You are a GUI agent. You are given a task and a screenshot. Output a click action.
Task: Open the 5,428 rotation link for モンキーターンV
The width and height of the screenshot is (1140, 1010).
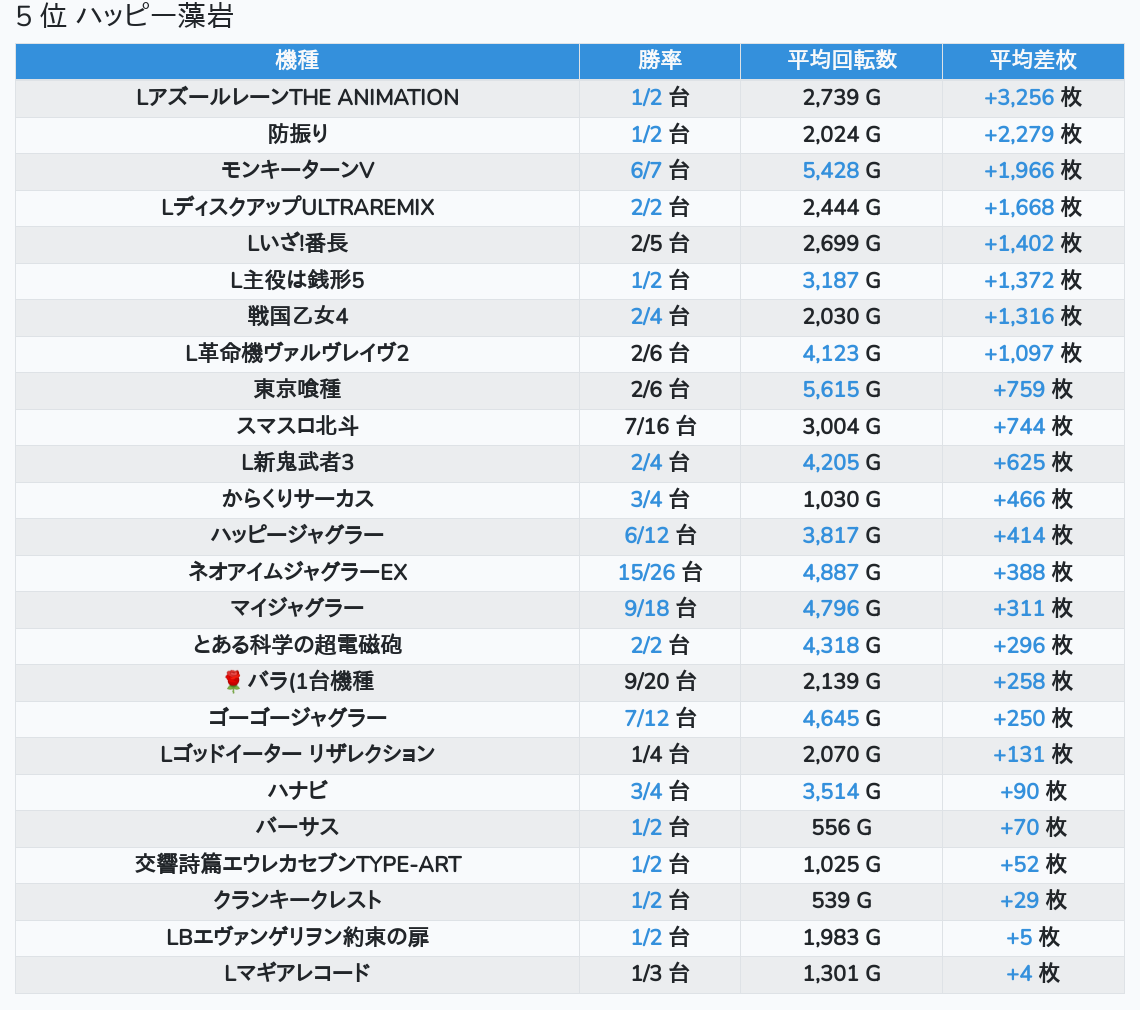pyautogui.click(x=830, y=171)
